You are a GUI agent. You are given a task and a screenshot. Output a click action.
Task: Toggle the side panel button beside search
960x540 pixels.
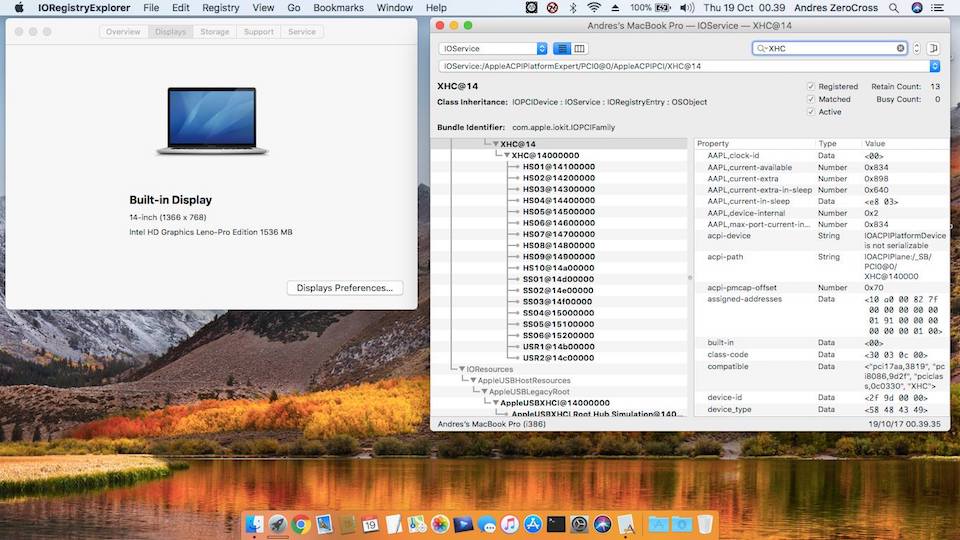click(933, 48)
